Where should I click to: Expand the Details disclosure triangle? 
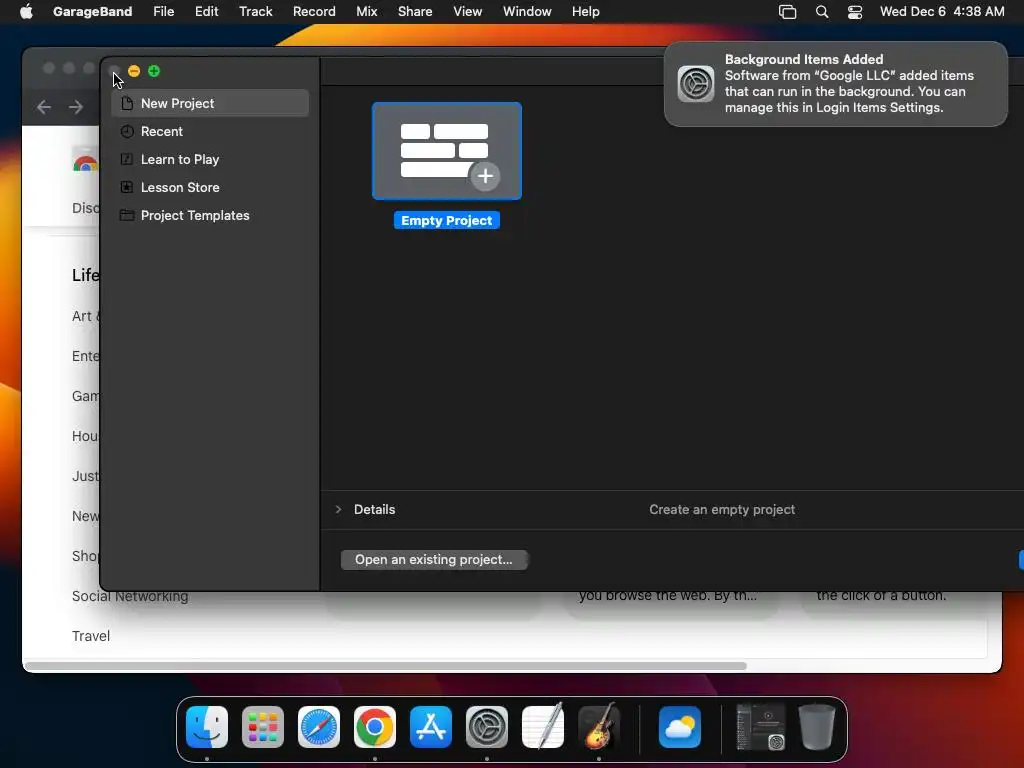[x=338, y=509]
